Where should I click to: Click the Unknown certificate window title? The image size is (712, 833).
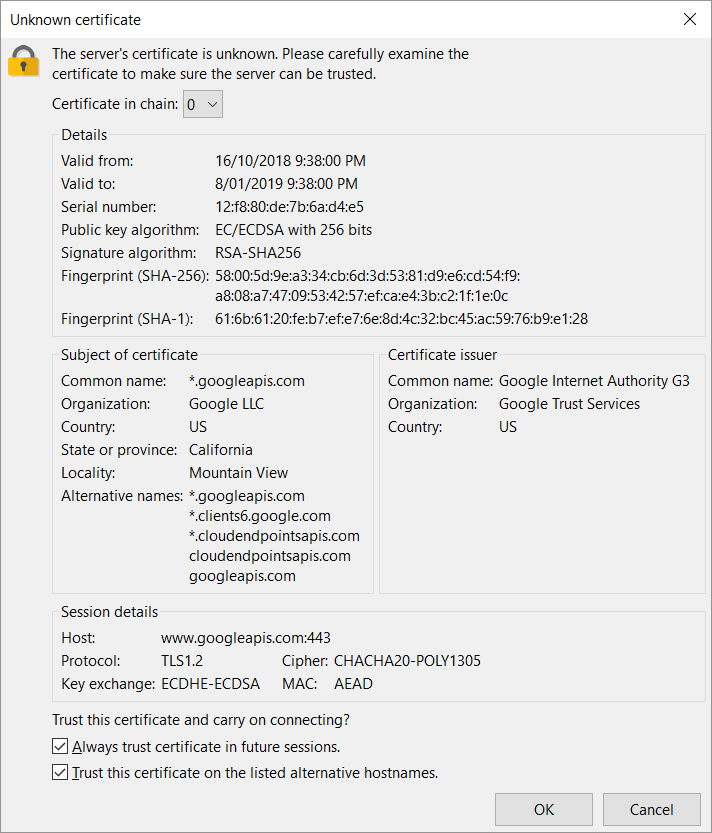click(x=75, y=20)
